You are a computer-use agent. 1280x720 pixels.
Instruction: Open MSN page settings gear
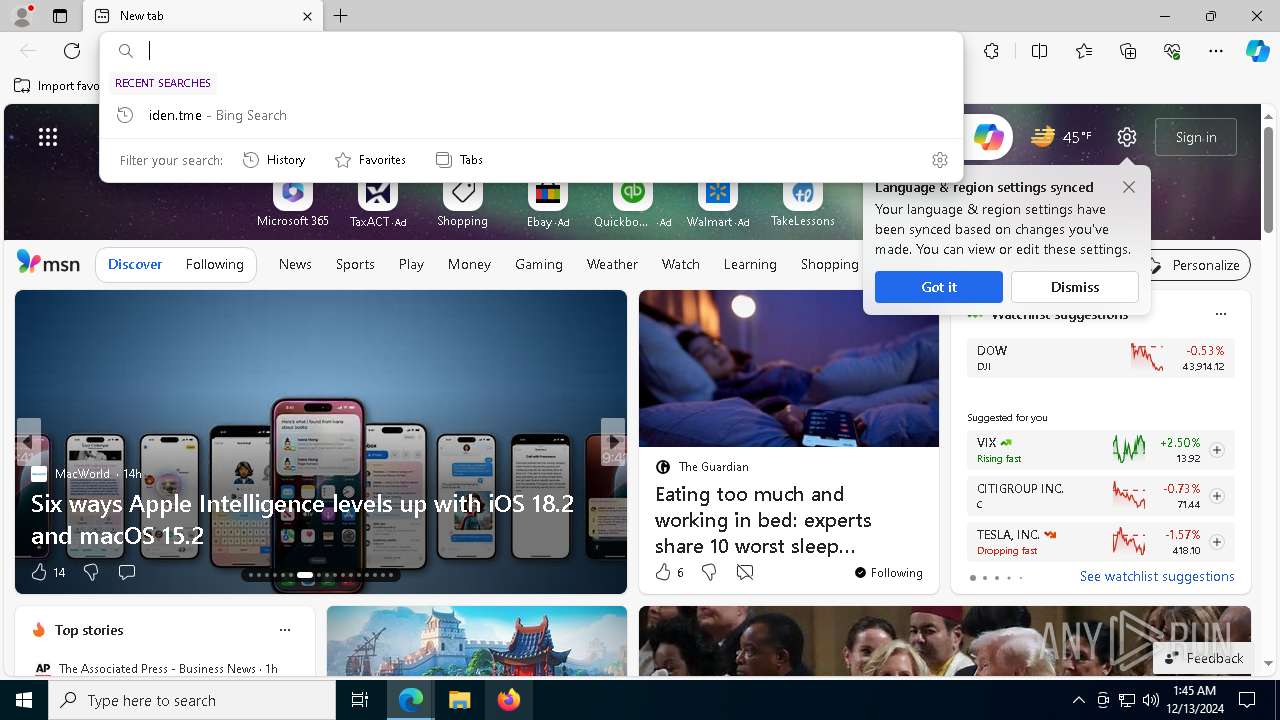tap(1127, 137)
